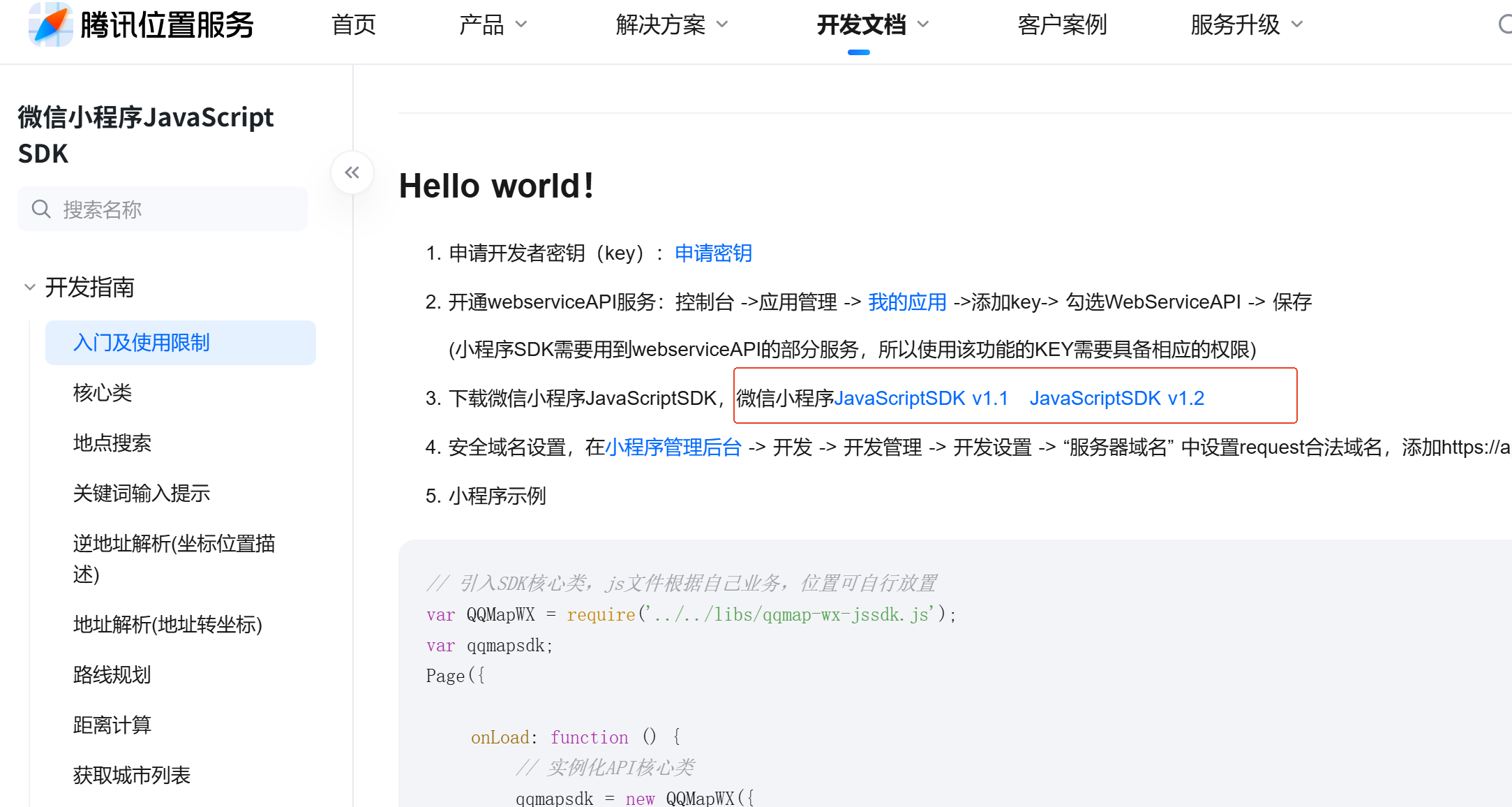1512x807 pixels.
Task: Click the 'onLoad: function ()' code line
Action: pyautogui.click(x=576, y=737)
